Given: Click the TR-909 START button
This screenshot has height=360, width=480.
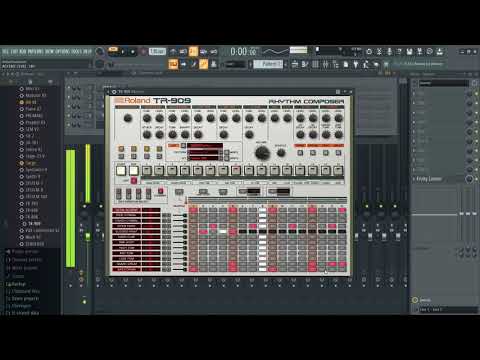Looking at the screenshot, I should 121,171.
